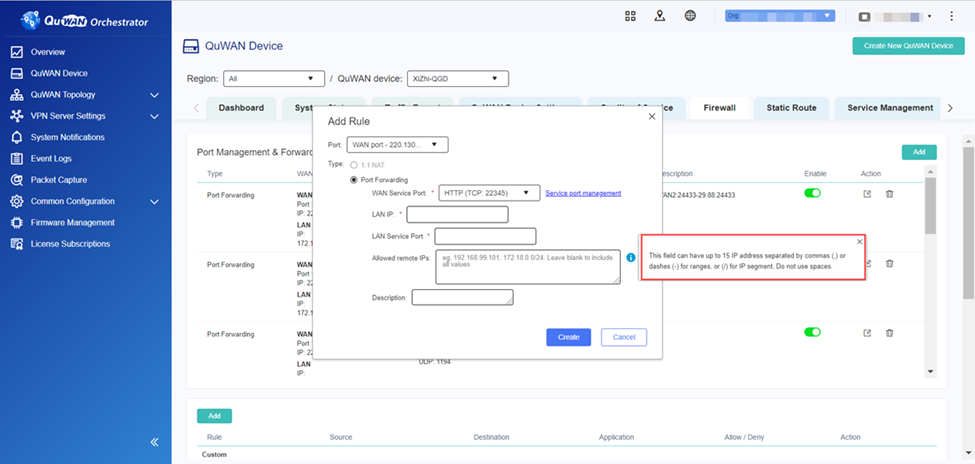Open the Service port management link

(x=583, y=193)
